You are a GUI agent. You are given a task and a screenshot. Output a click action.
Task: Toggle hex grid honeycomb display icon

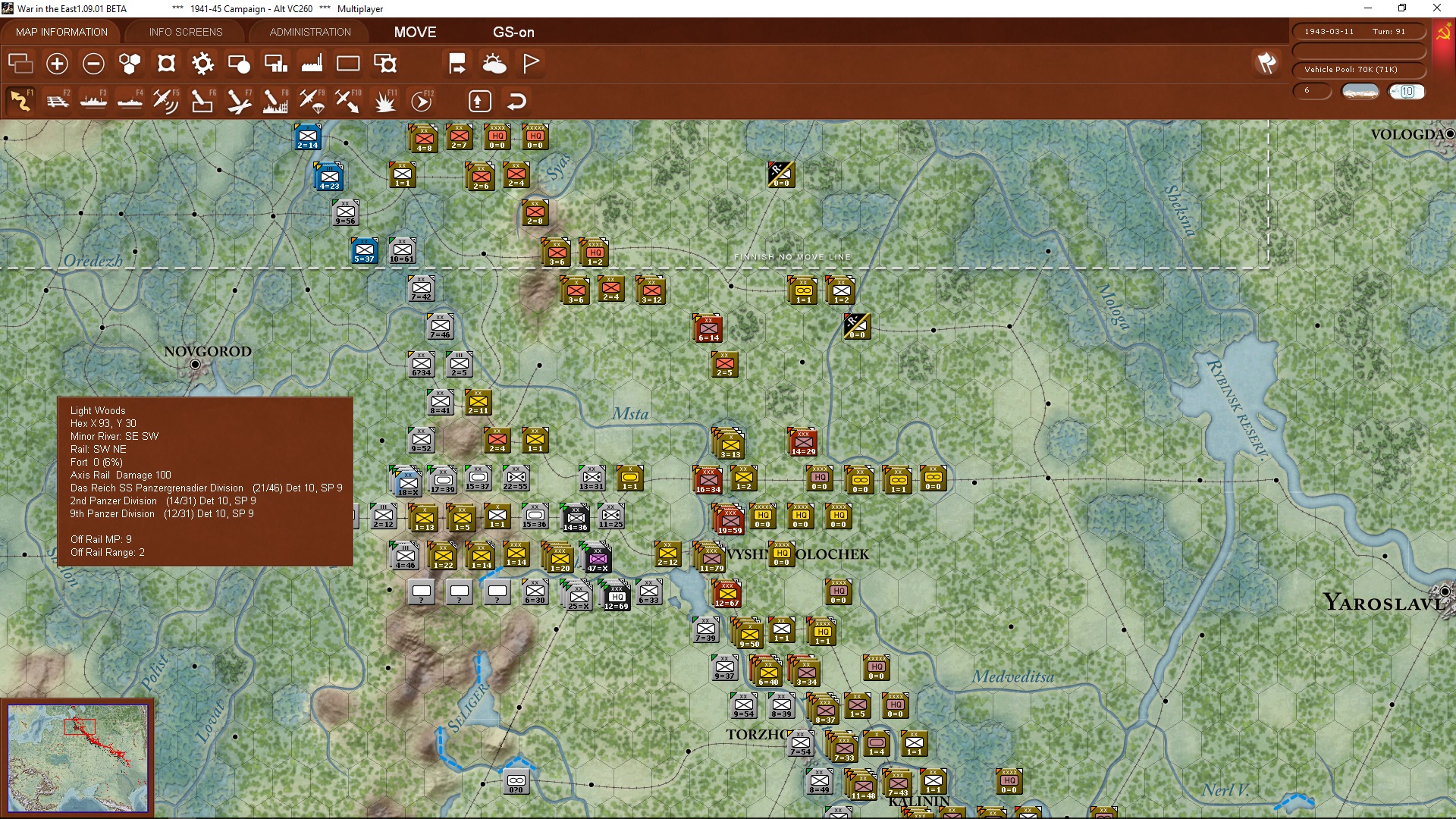coord(130,64)
